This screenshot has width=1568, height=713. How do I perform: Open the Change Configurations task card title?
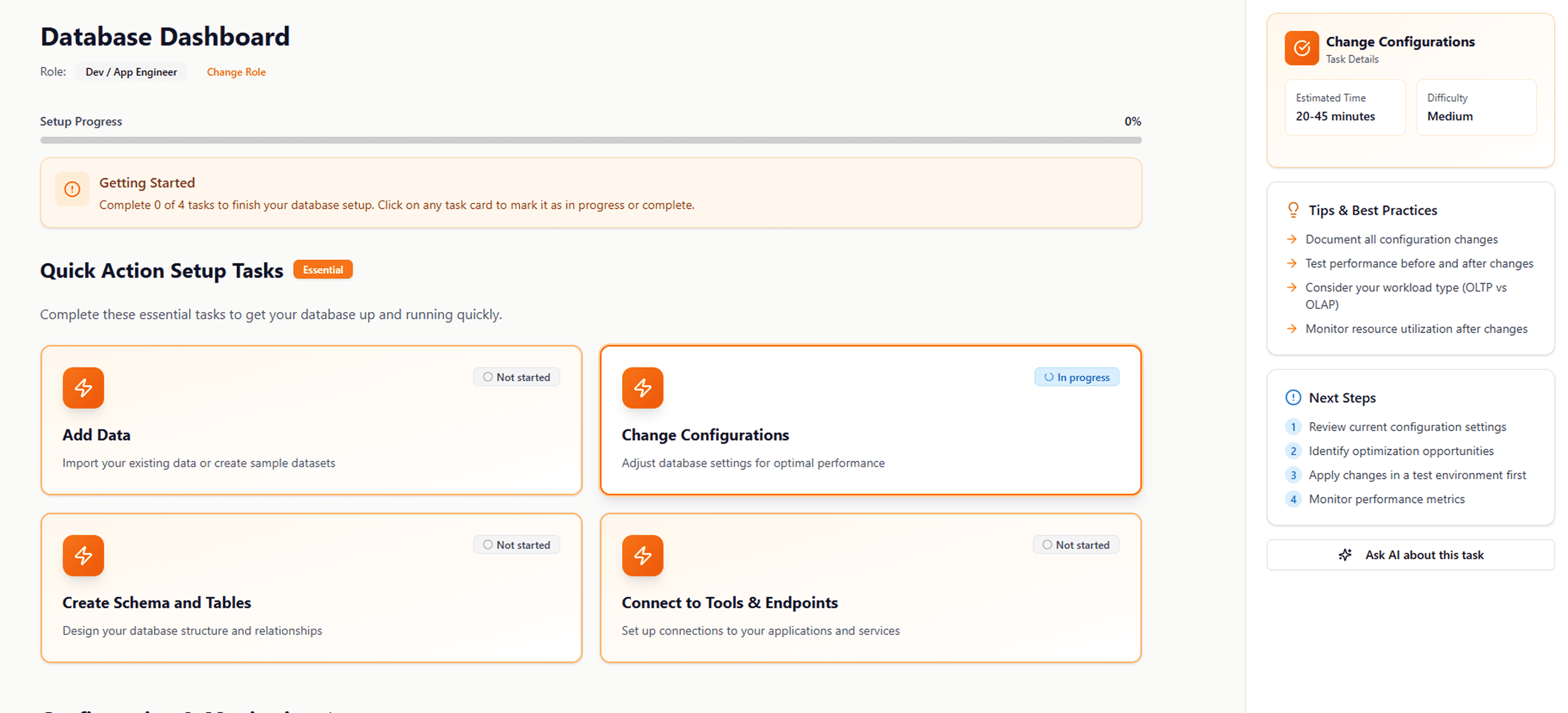(705, 435)
